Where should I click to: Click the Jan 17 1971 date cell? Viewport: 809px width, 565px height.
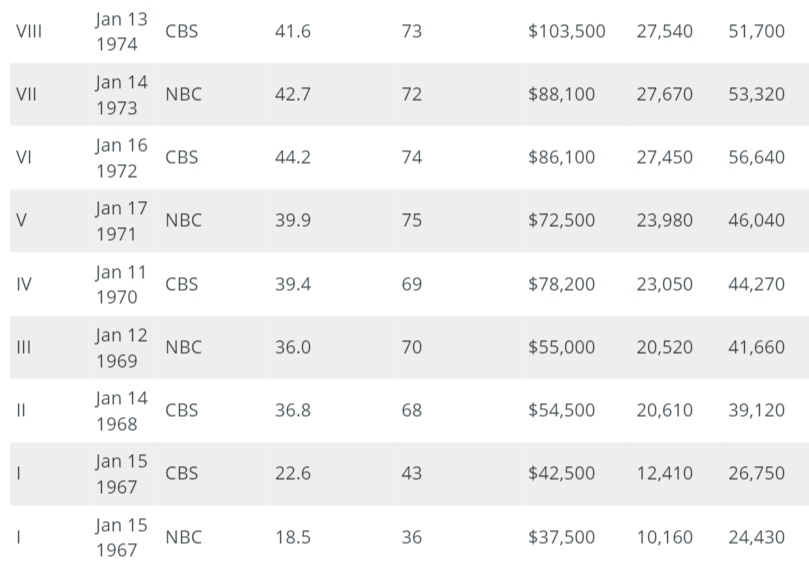121,221
